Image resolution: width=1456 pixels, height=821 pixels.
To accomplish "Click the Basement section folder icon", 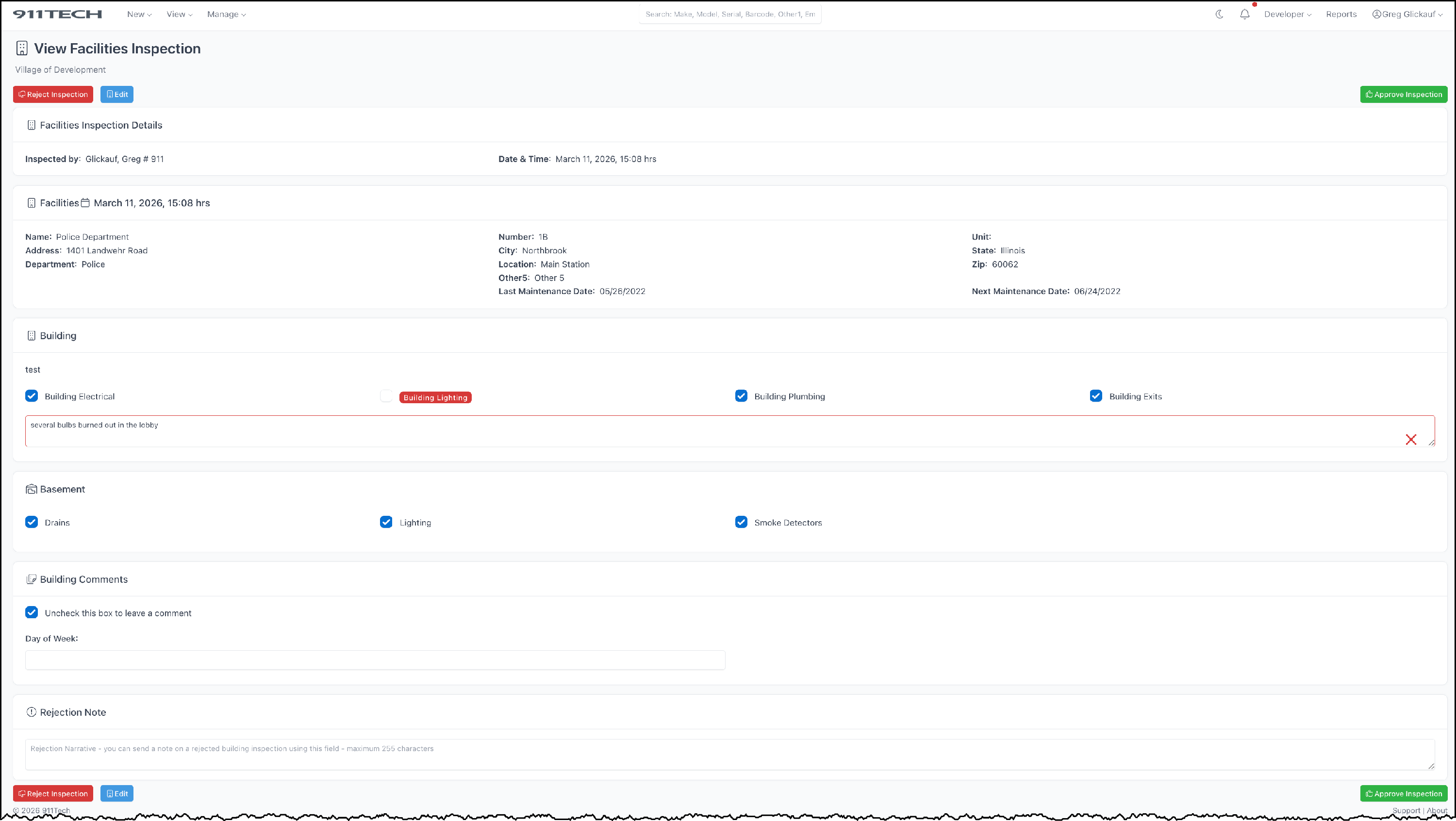I will pos(31,489).
